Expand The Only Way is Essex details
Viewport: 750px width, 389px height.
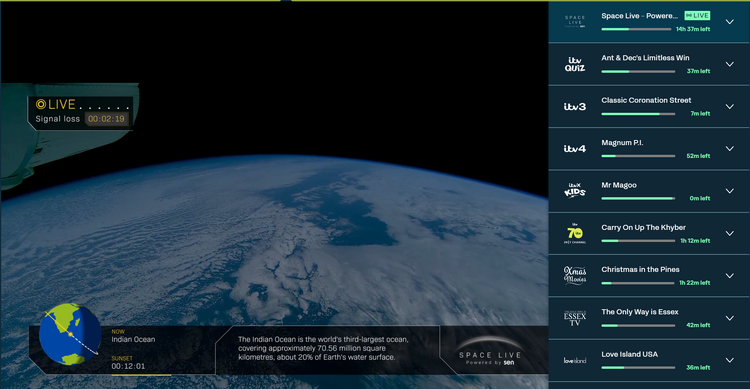(x=729, y=318)
